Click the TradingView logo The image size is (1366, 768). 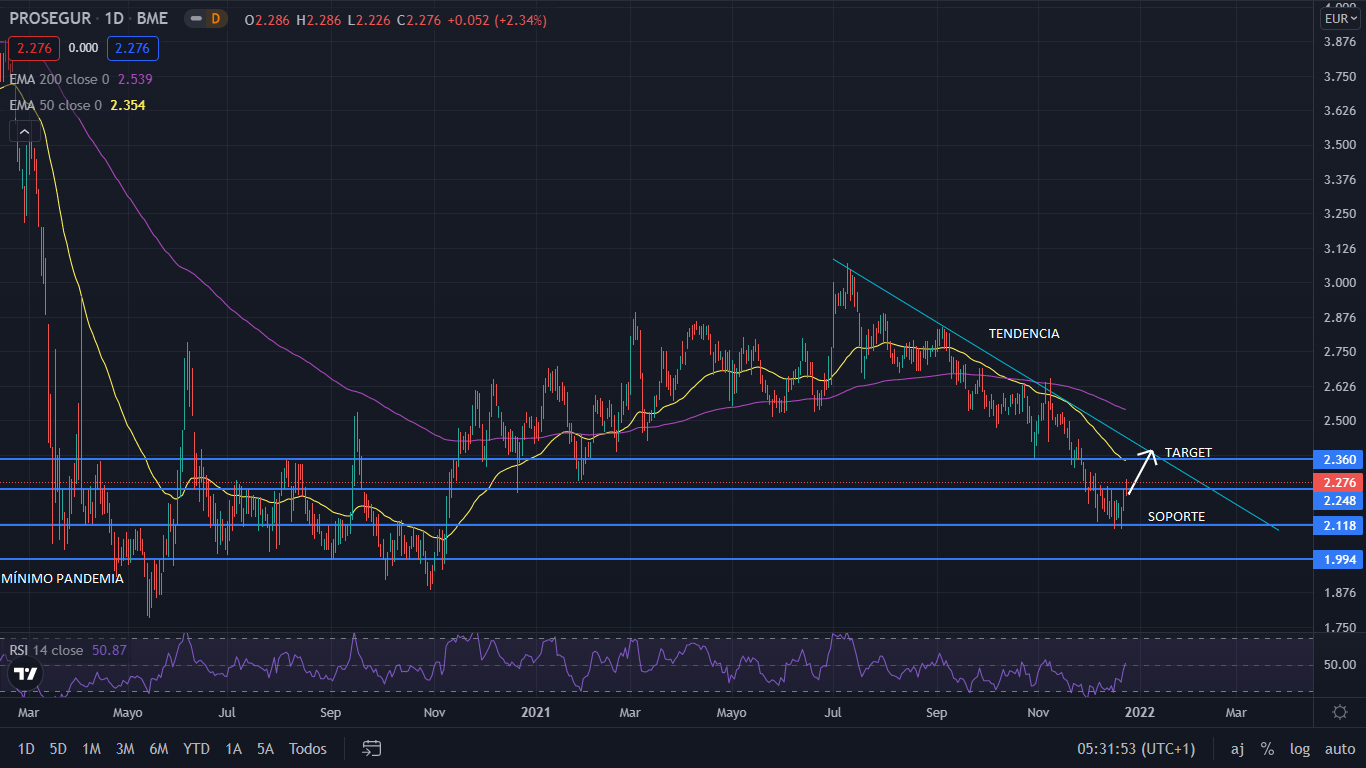coord(25,673)
